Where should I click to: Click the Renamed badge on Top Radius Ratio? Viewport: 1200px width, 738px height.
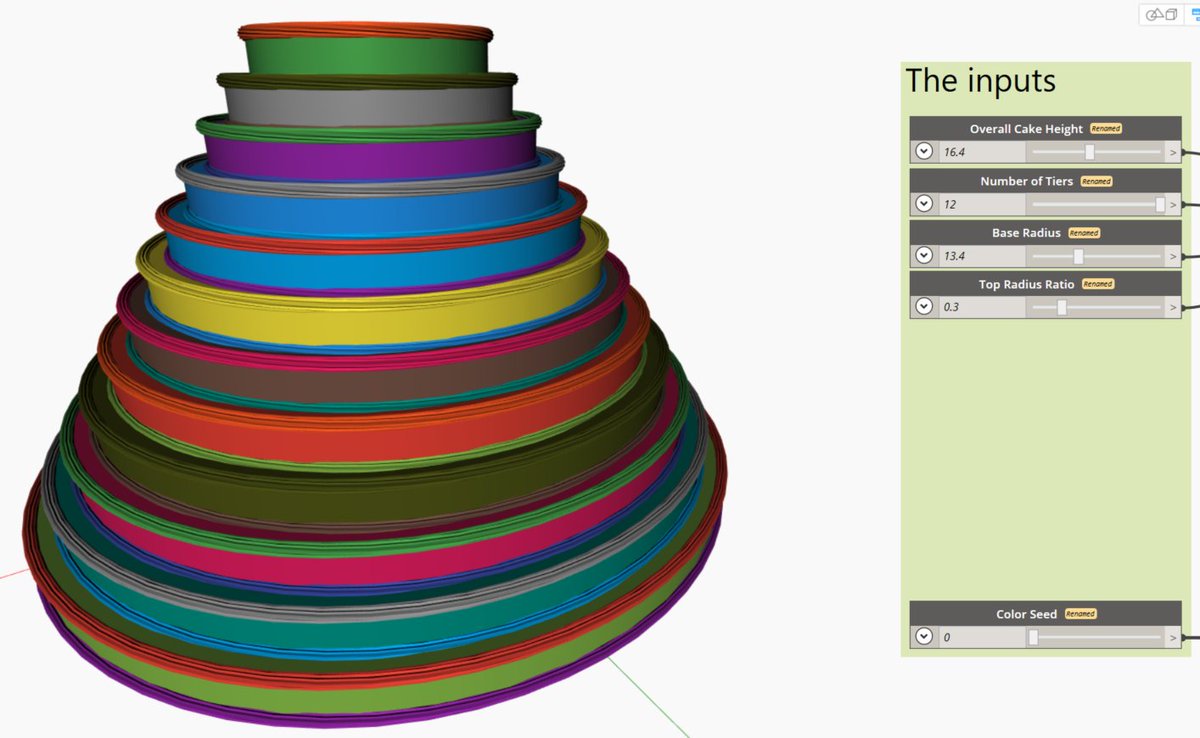[x=1098, y=284]
